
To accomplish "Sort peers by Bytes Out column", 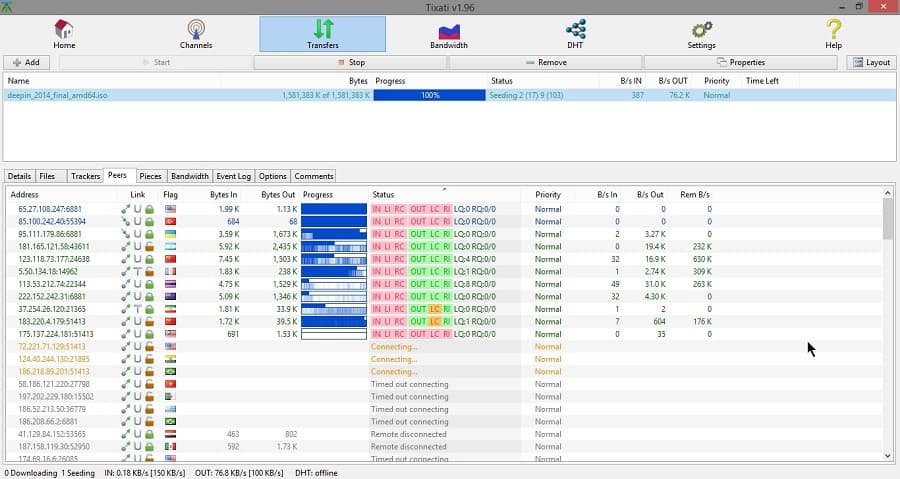I will [x=278, y=195].
